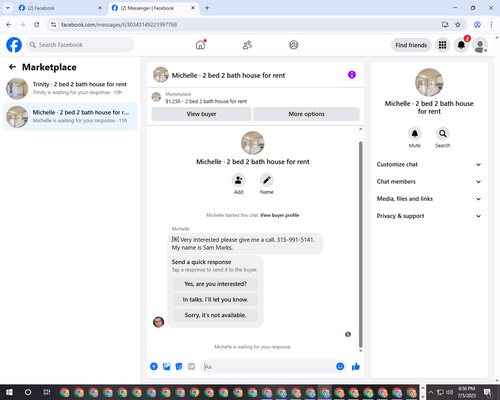Send quick reply Sorry, it's not available.
This screenshot has height=400, width=500.
(215, 315)
